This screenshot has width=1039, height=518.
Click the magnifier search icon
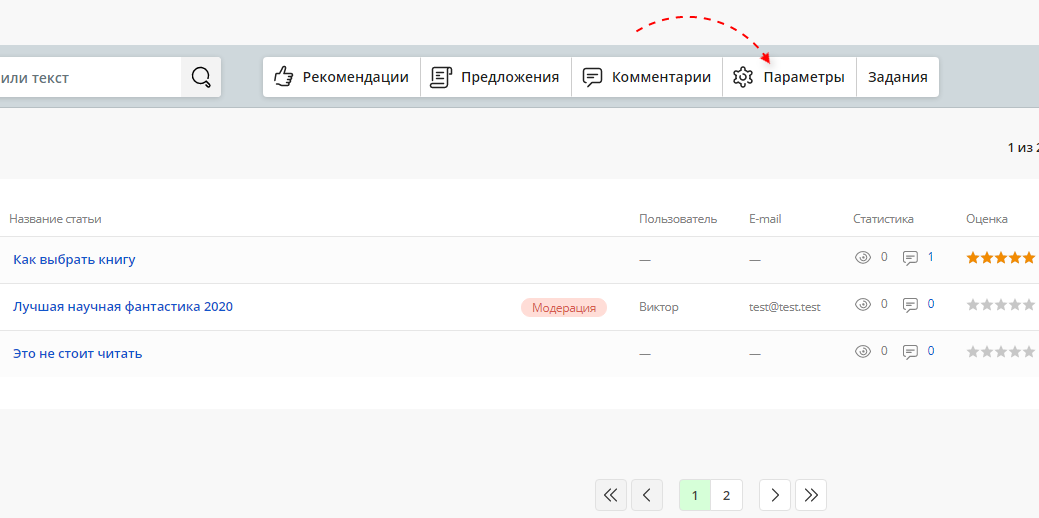click(x=201, y=77)
